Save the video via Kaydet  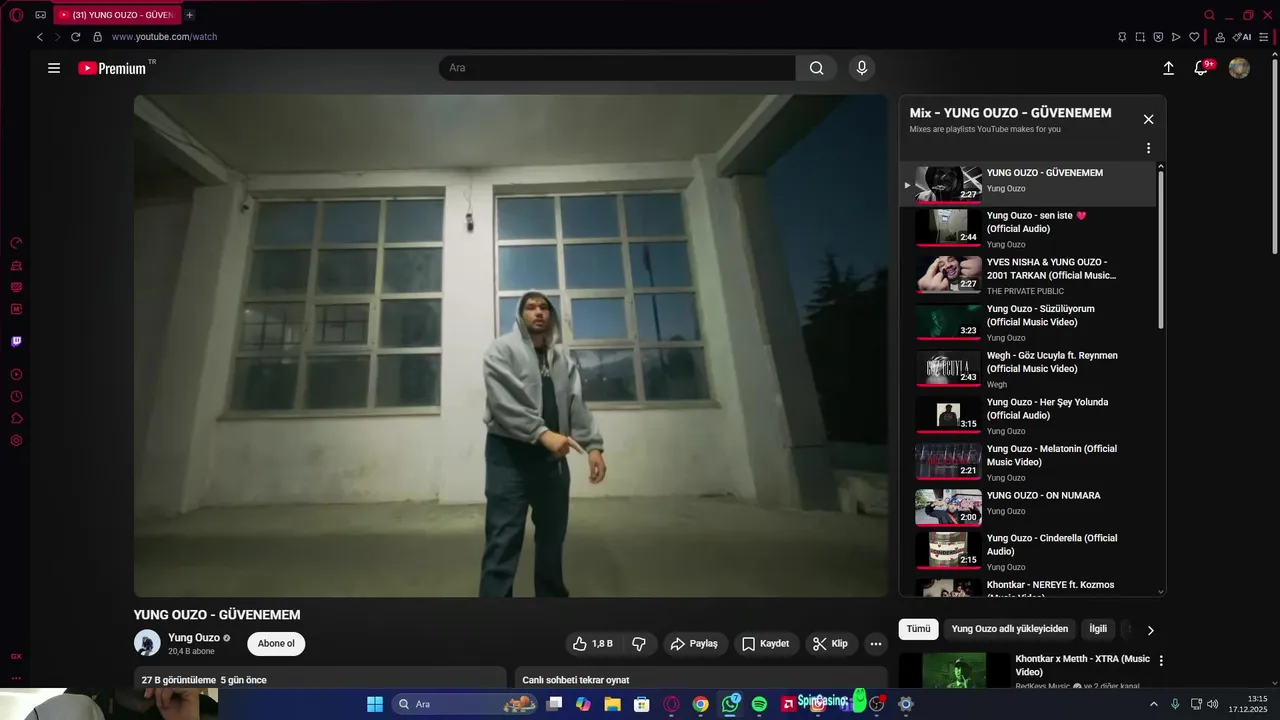click(x=766, y=644)
